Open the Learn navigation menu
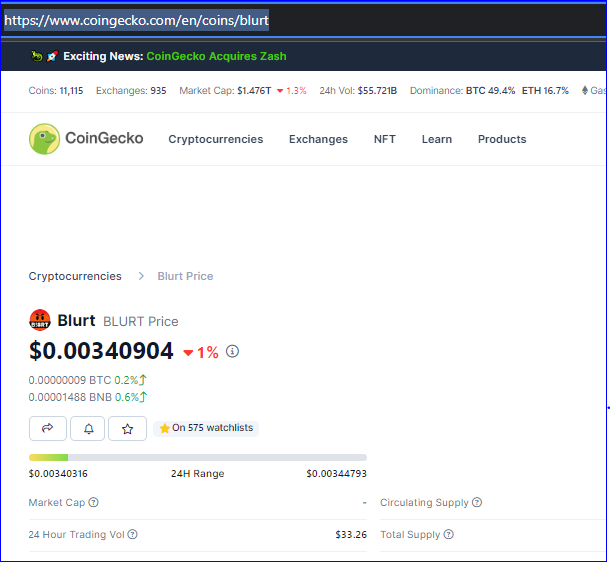The height and width of the screenshot is (562, 610). (x=436, y=139)
